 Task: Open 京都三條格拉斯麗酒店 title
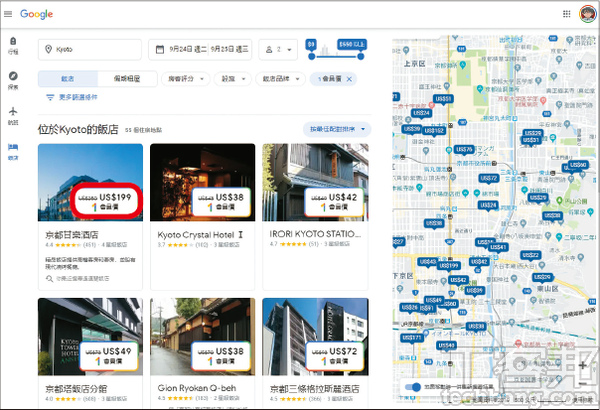315,389
